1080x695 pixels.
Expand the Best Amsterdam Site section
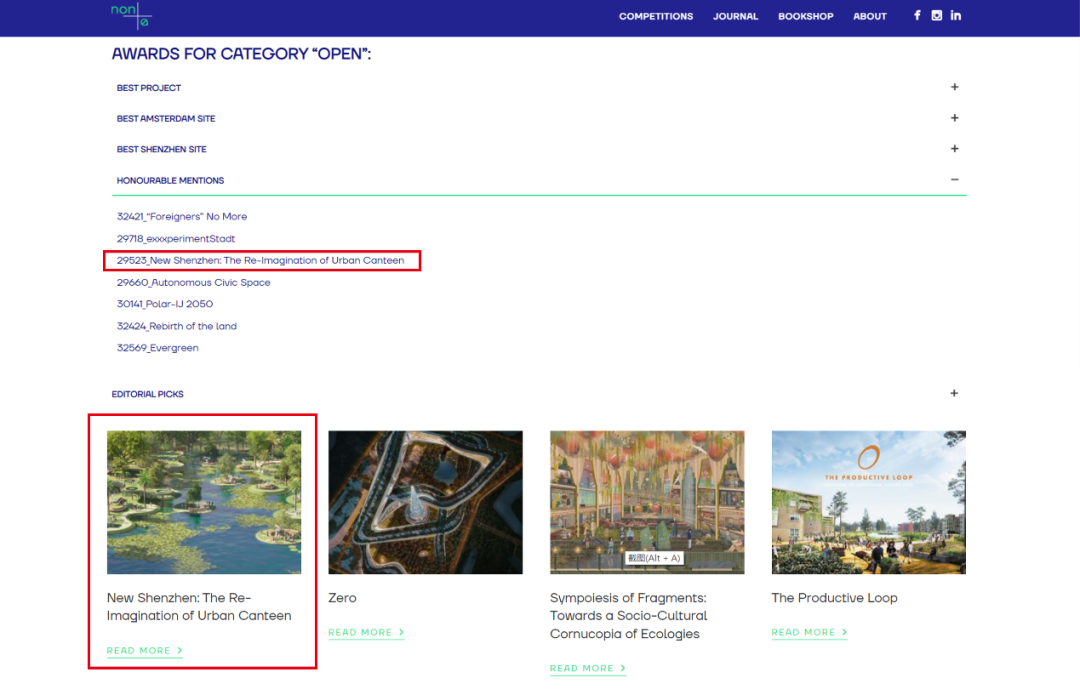coord(954,118)
